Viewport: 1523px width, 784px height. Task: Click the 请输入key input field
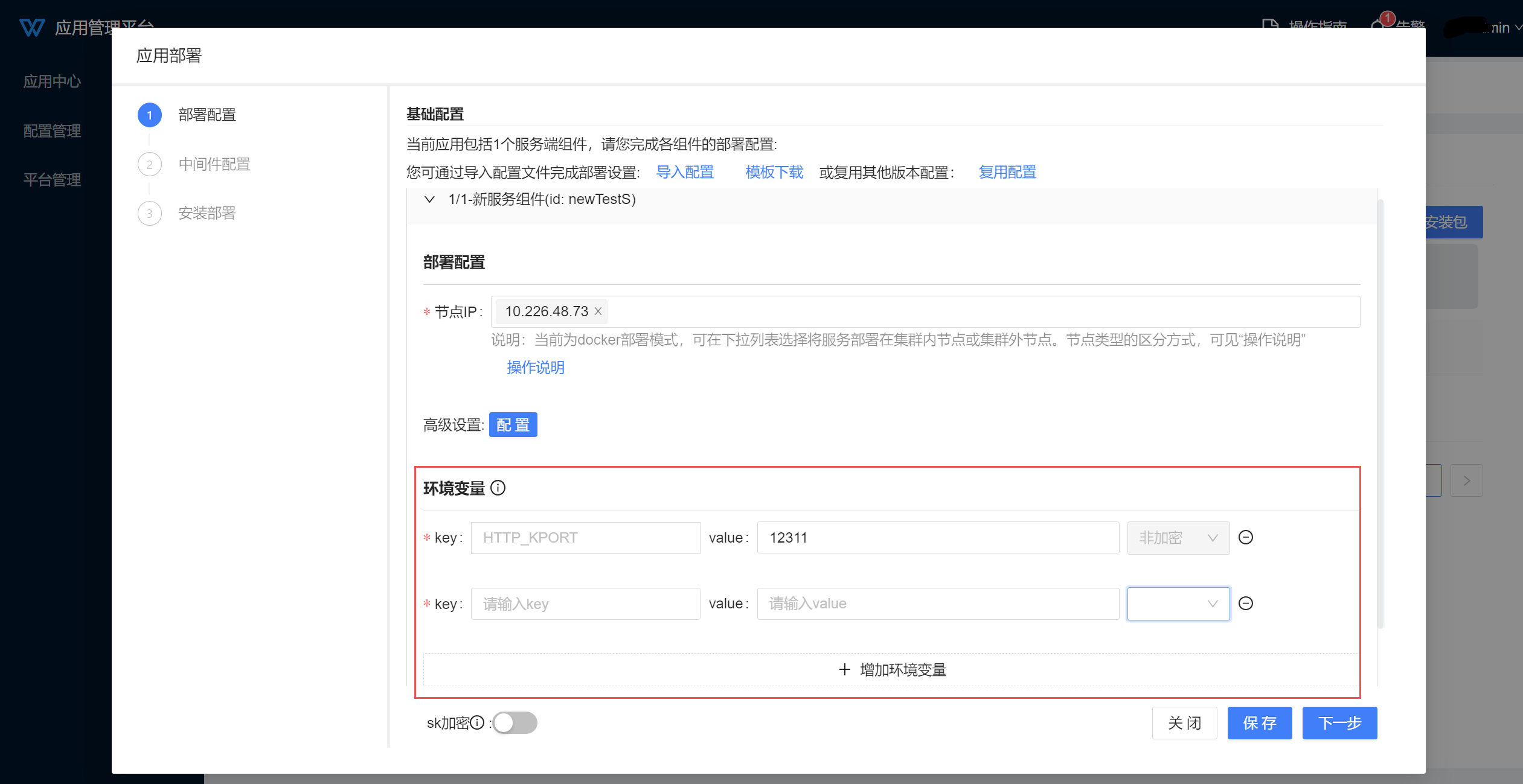point(585,604)
